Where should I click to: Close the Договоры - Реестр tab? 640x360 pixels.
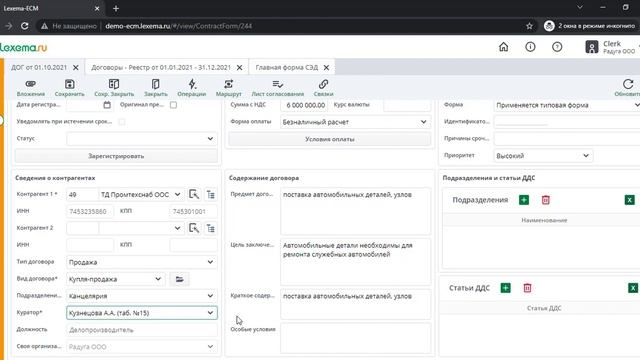point(240,67)
